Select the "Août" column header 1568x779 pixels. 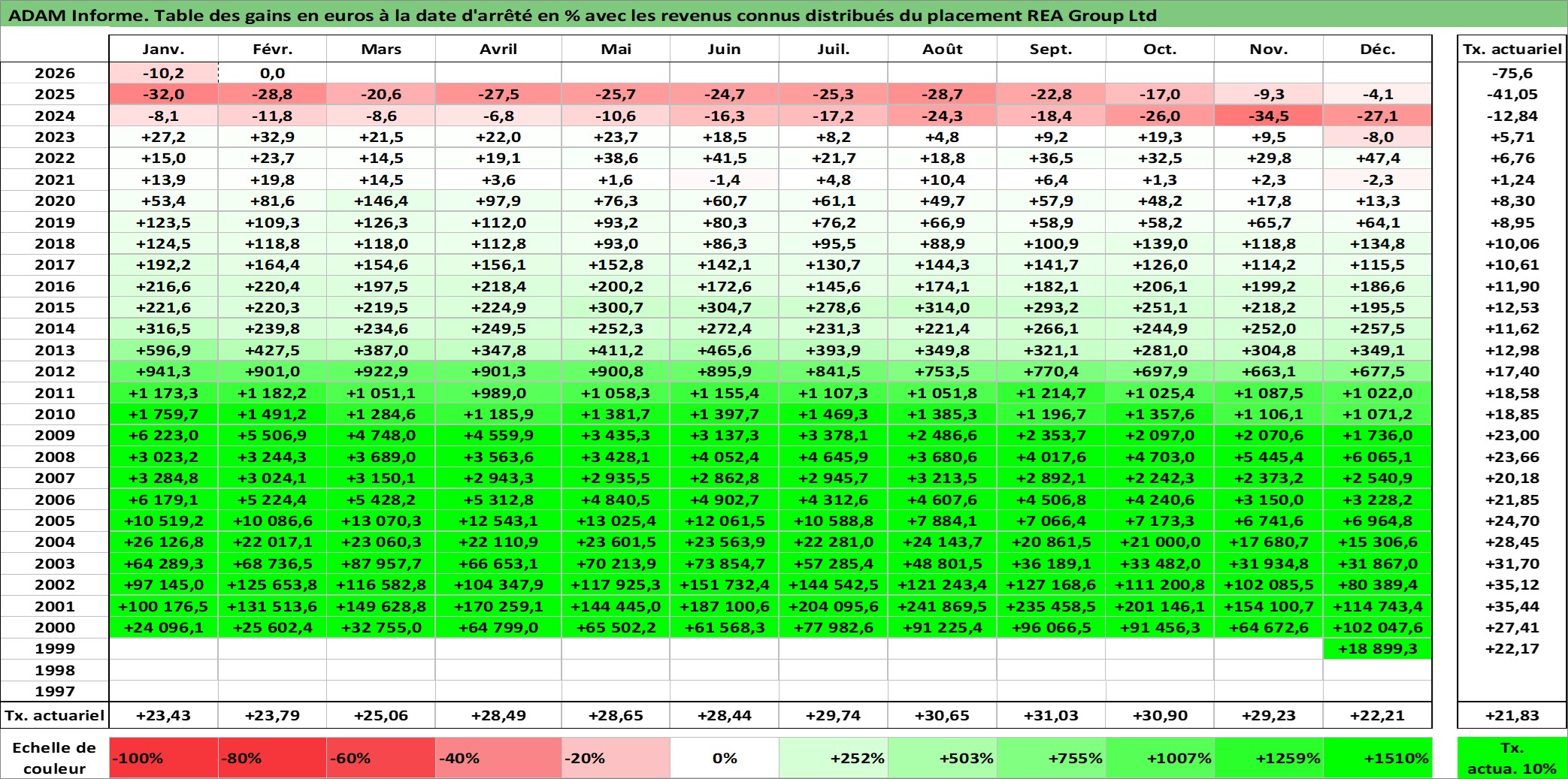943,50
